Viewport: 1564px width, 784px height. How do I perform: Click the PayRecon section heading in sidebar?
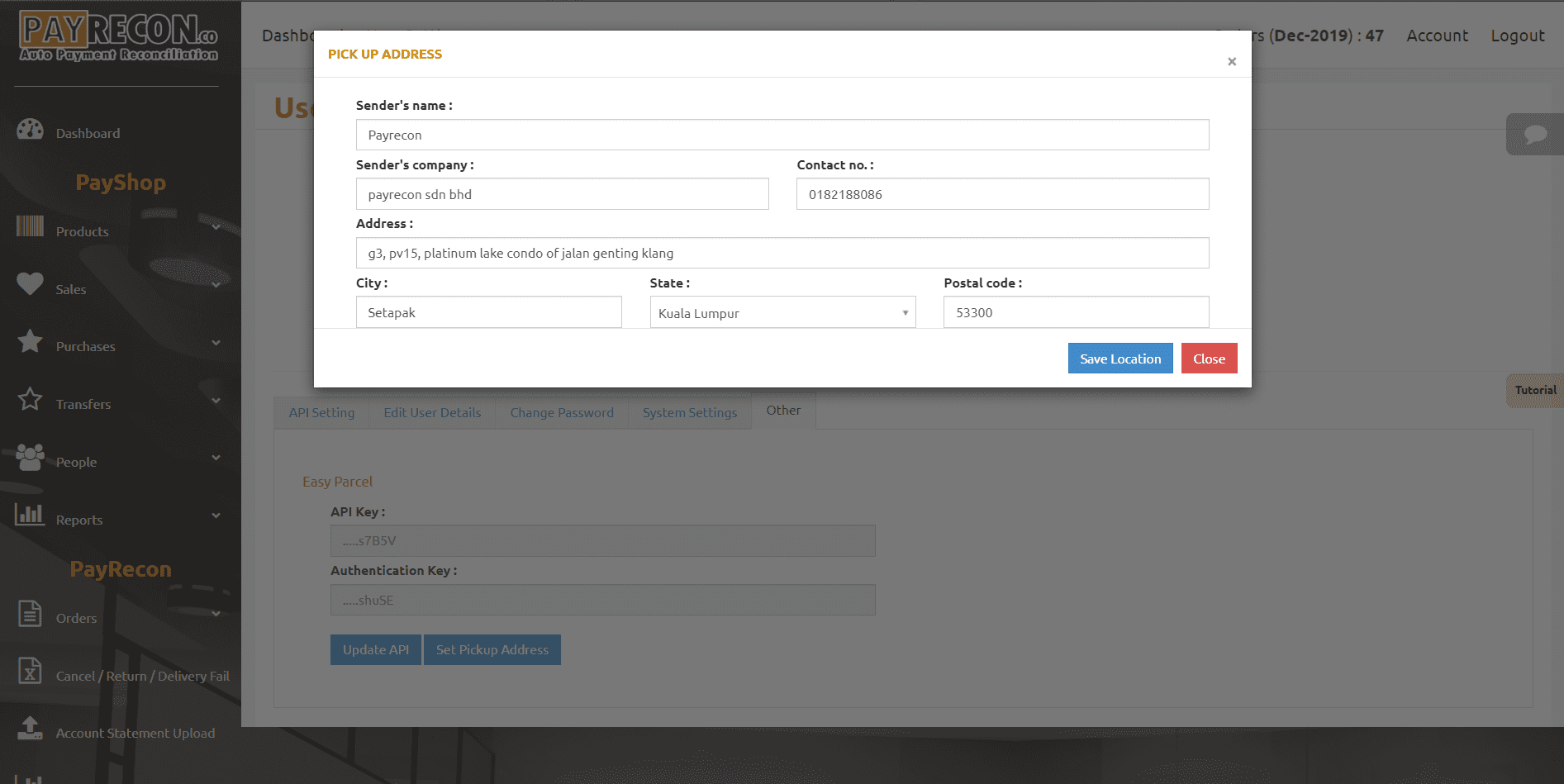[x=121, y=569]
